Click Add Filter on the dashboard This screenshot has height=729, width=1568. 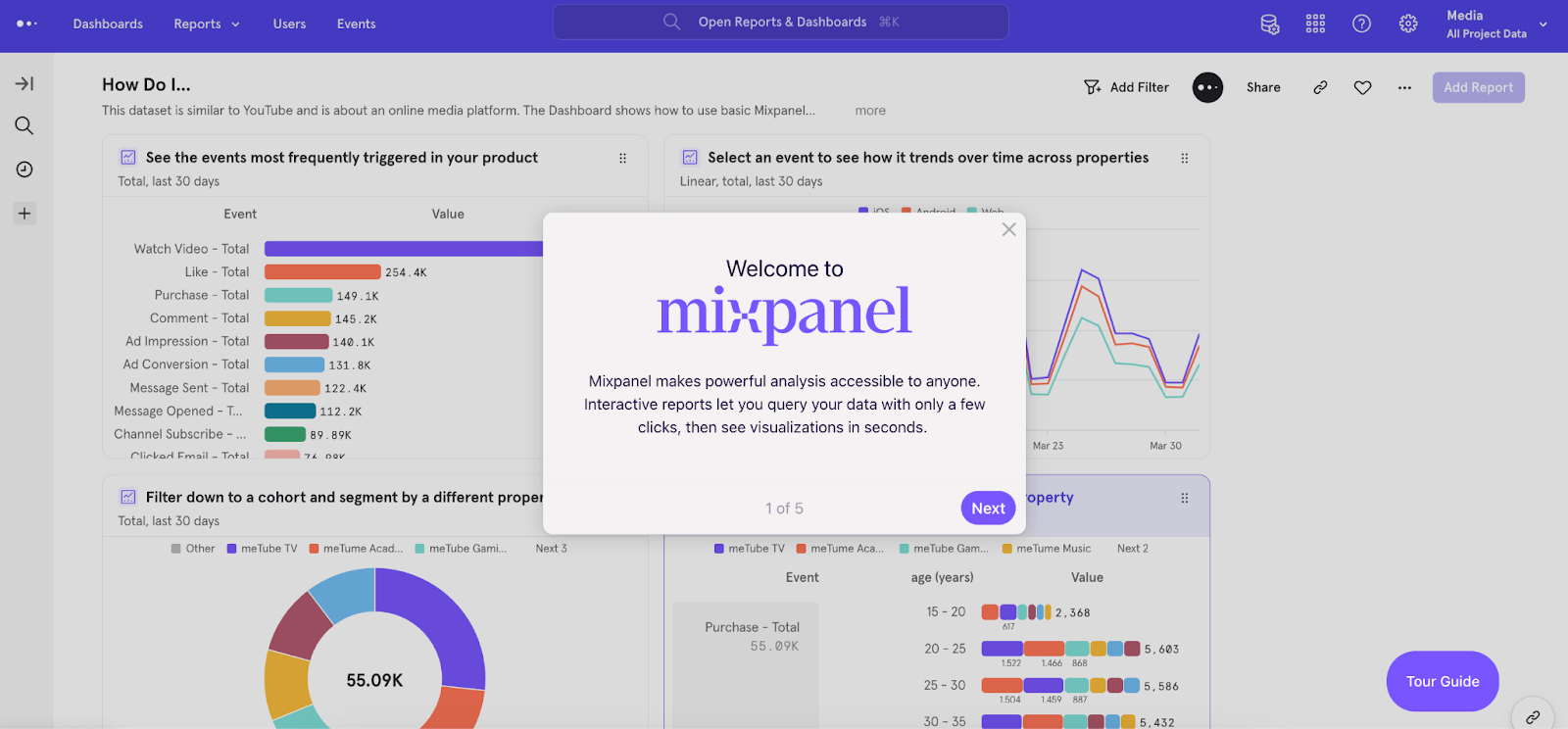pyautogui.click(x=1126, y=87)
